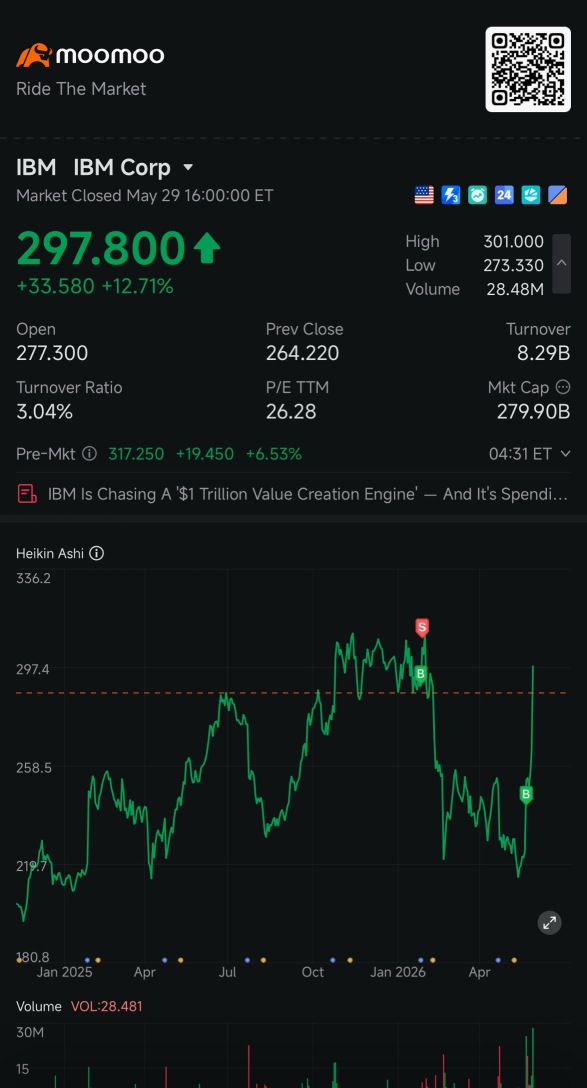
Task: Tap the moomoo logo
Action: coord(90,56)
